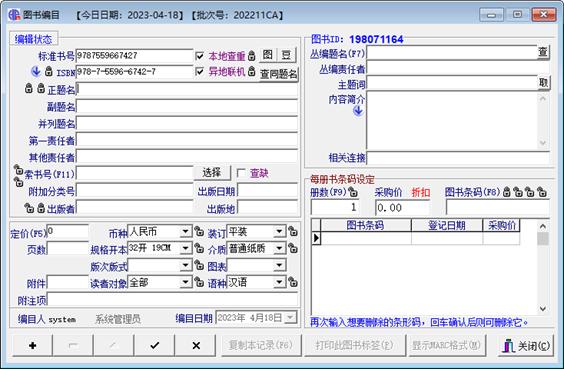The width and height of the screenshot is (564, 369).
Task: Toggle the open lock above 附加分类号 label
Action: pos(18,182)
